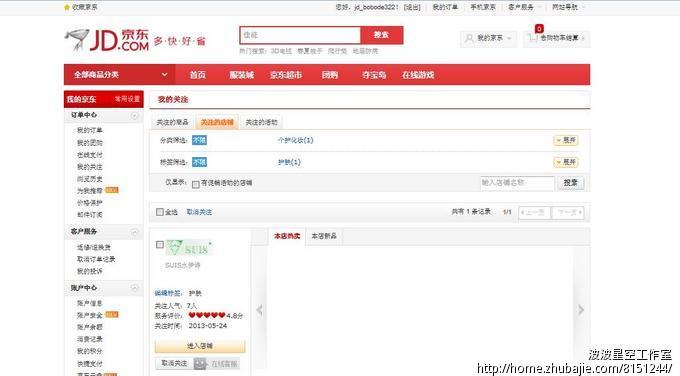Open 客户服务 dropdown in top bar

tap(524, 7)
